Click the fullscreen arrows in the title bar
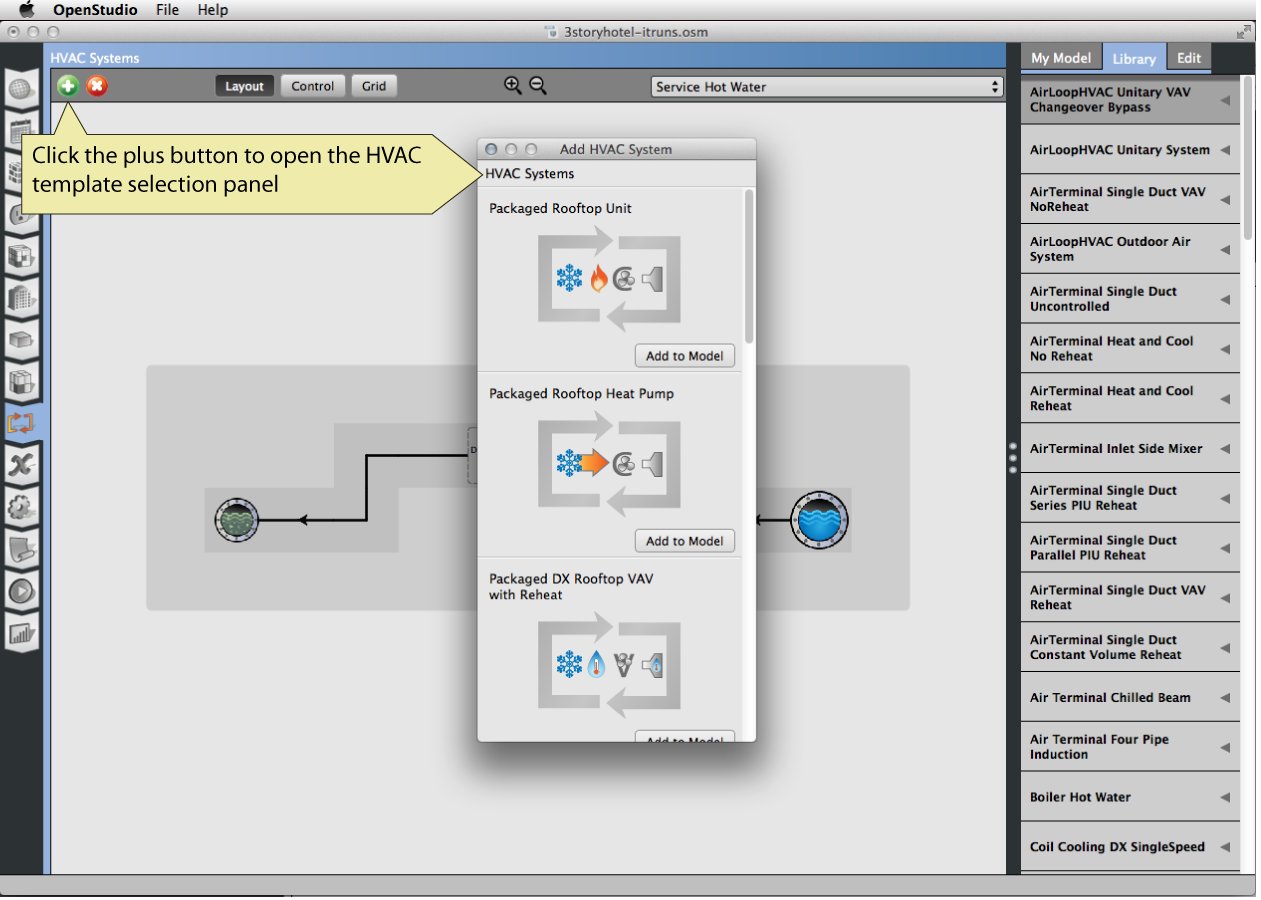 tap(1244, 32)
